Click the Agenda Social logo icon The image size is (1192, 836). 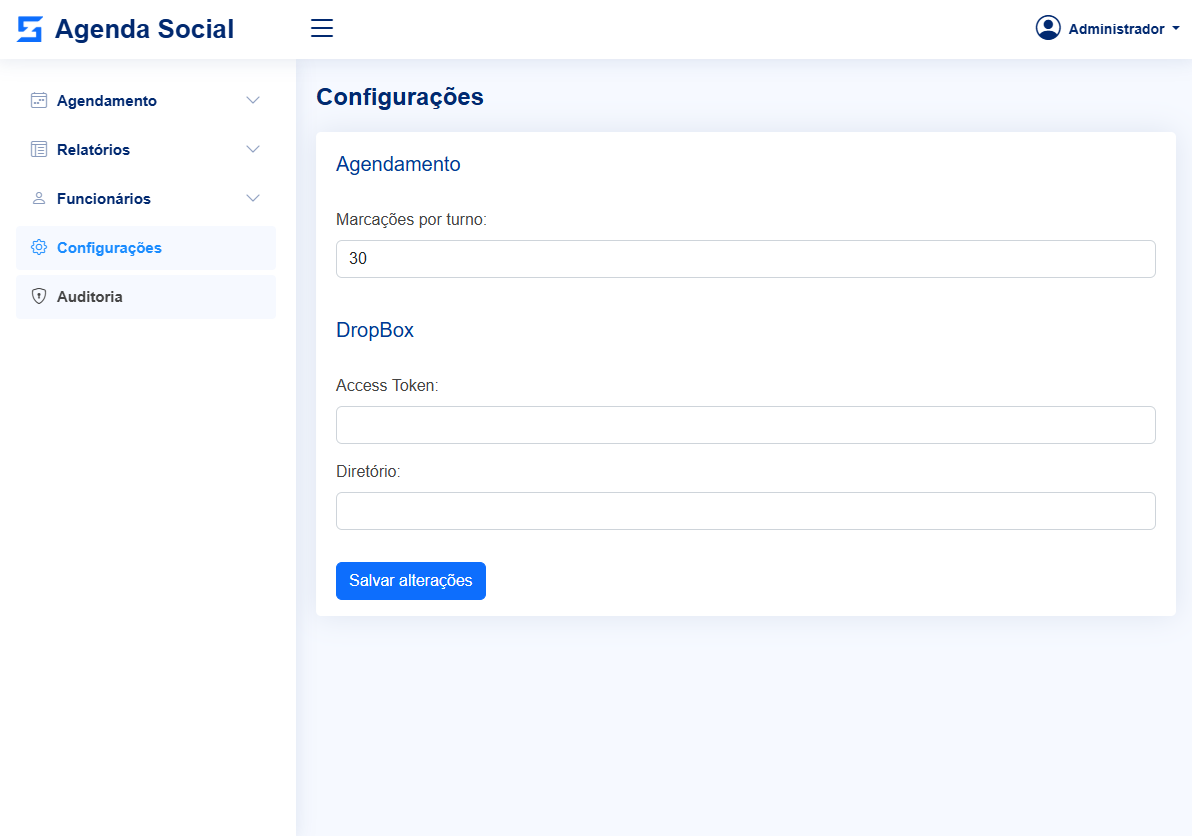click(x=30, y=29)
